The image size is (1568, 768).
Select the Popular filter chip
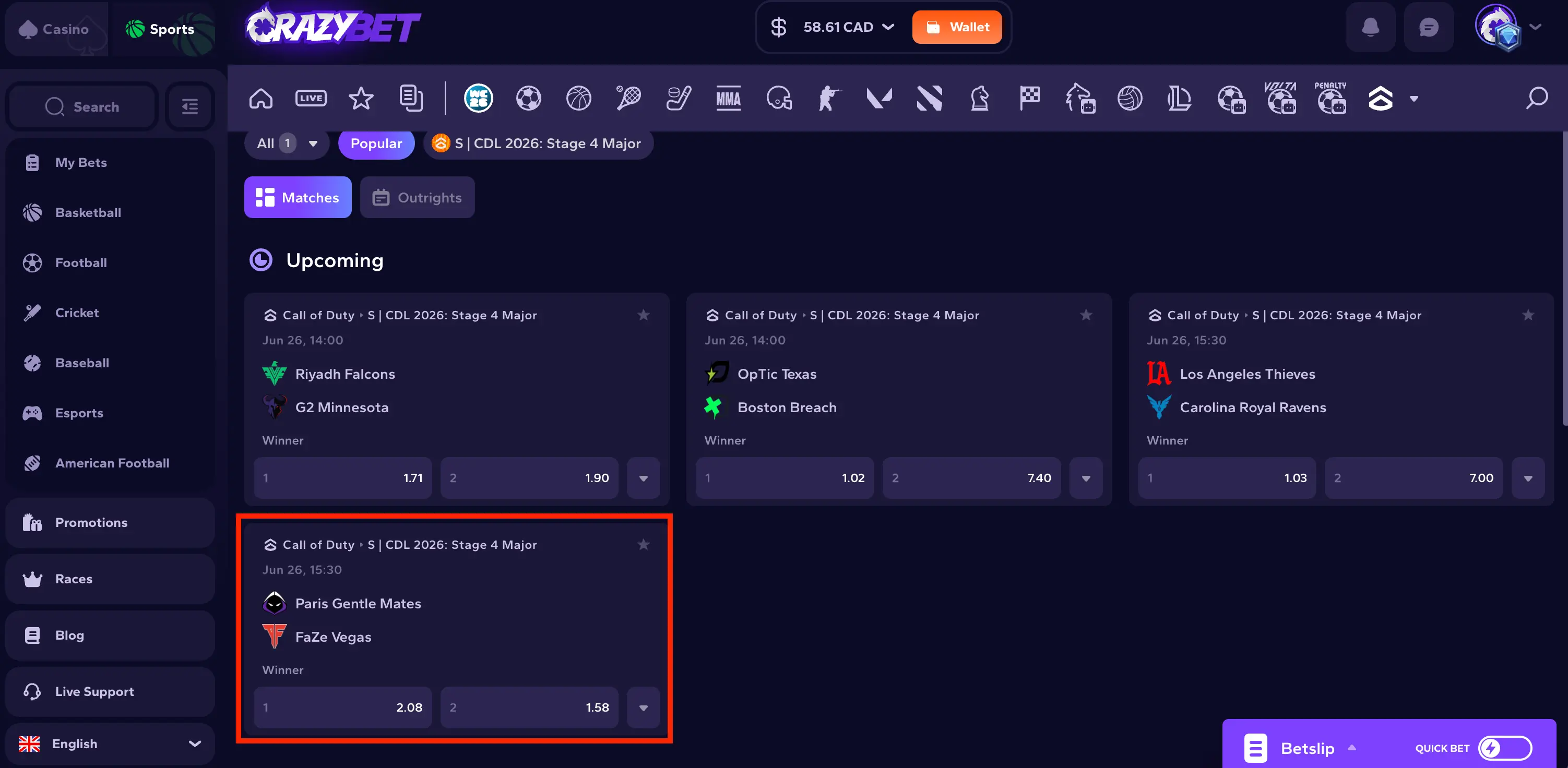[x=376, y=143]
